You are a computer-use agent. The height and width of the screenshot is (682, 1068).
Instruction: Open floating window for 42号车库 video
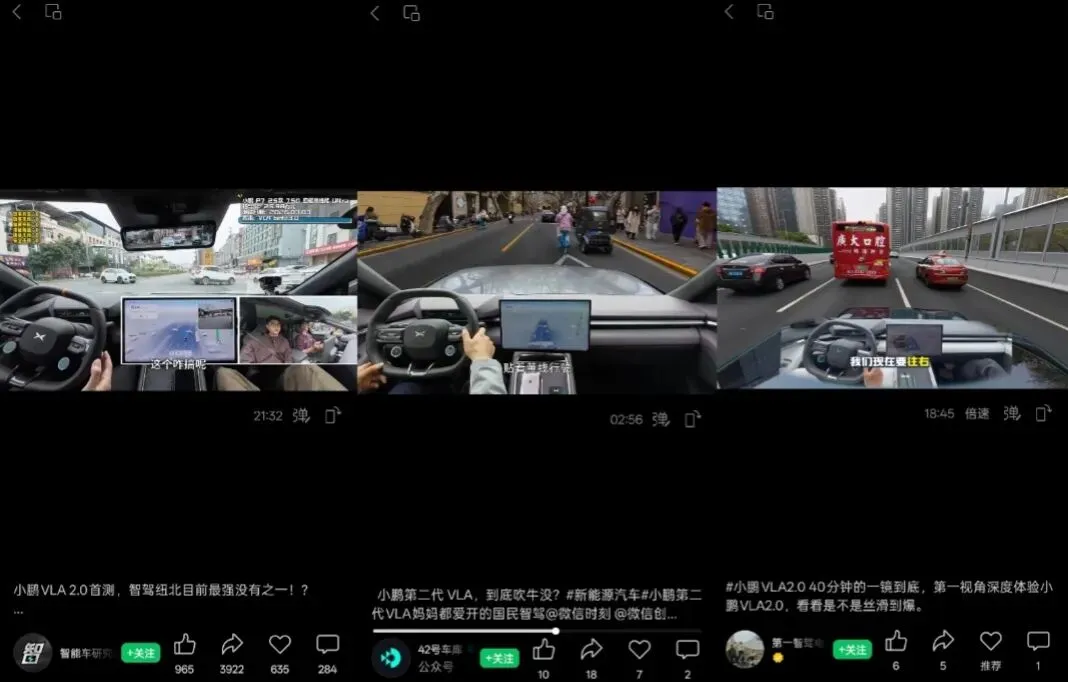(x=411, y=13)
